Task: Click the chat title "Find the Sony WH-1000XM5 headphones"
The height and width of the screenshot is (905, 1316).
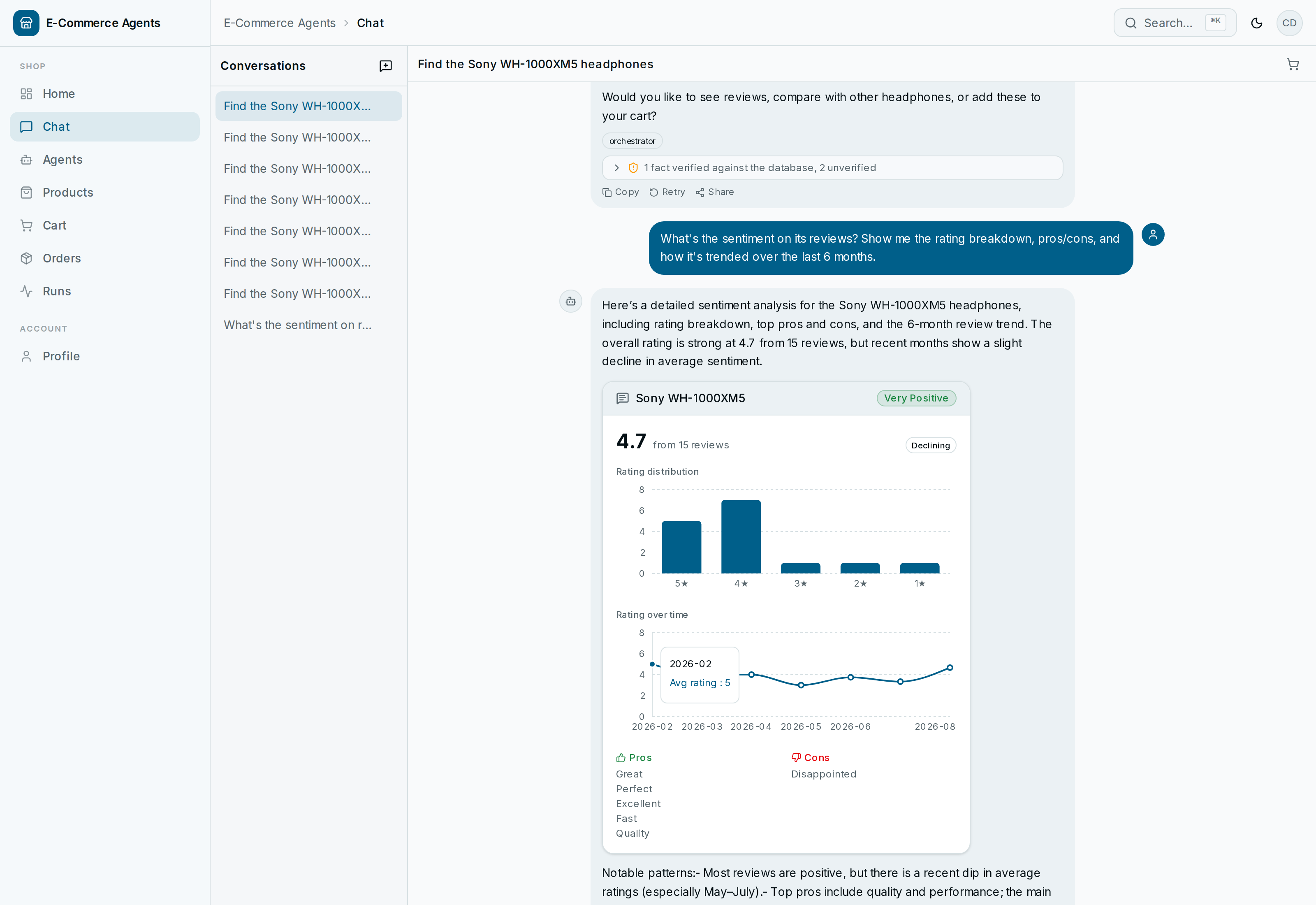Action: coord(535,64)
